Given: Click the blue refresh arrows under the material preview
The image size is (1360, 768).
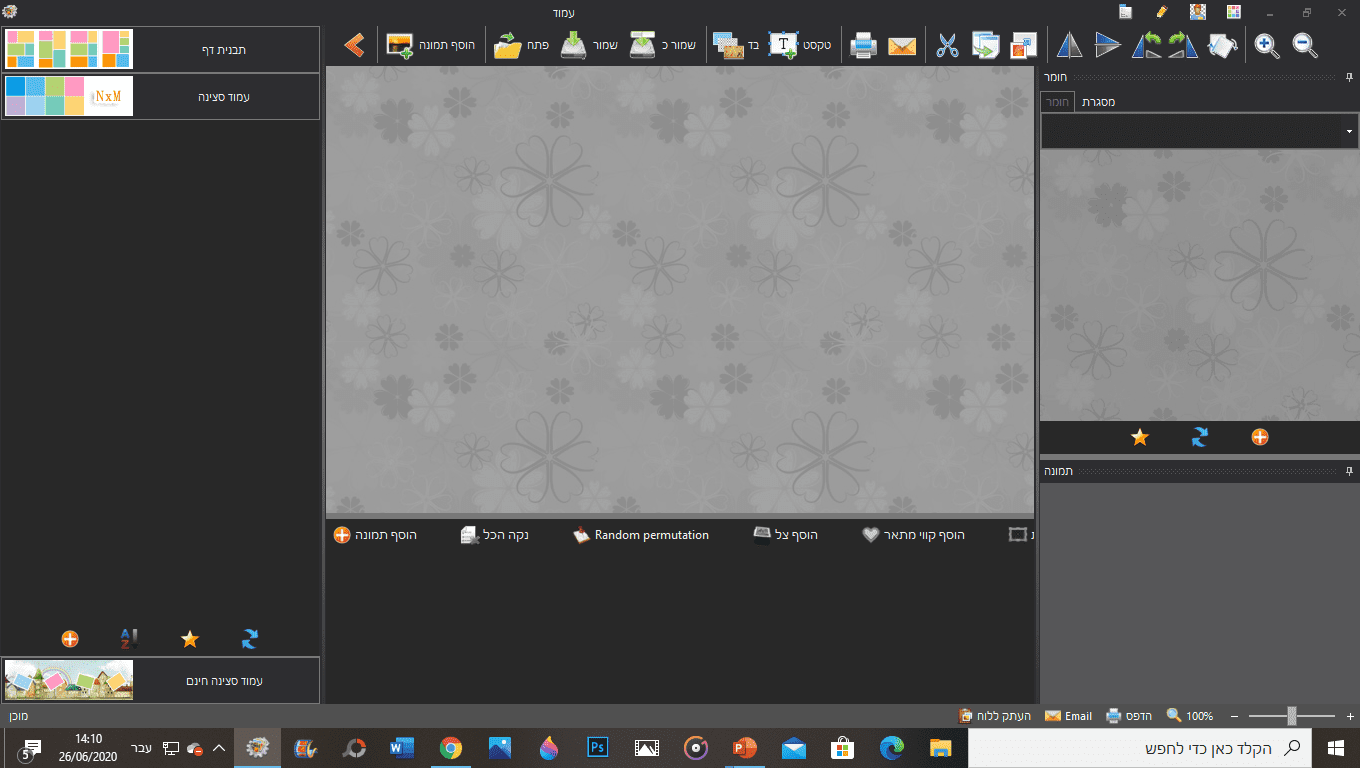Looking at the screenshot, I should click(1199, 437).
